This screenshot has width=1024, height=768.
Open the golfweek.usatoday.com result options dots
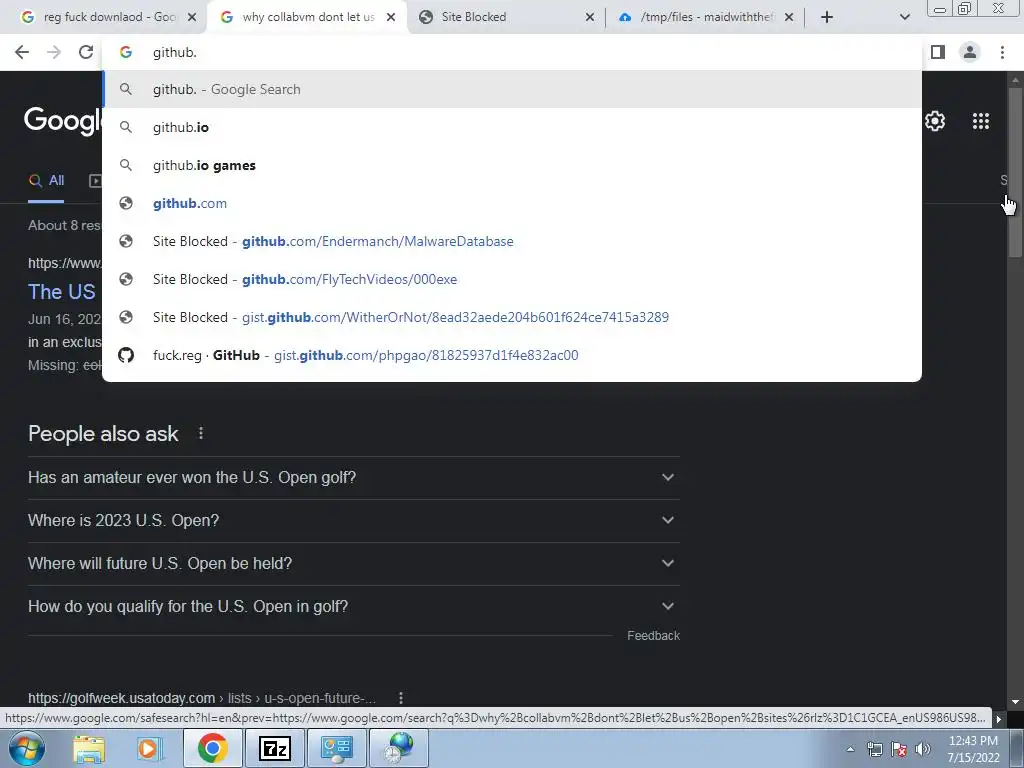pyautogui.click(x=400, y=698)
